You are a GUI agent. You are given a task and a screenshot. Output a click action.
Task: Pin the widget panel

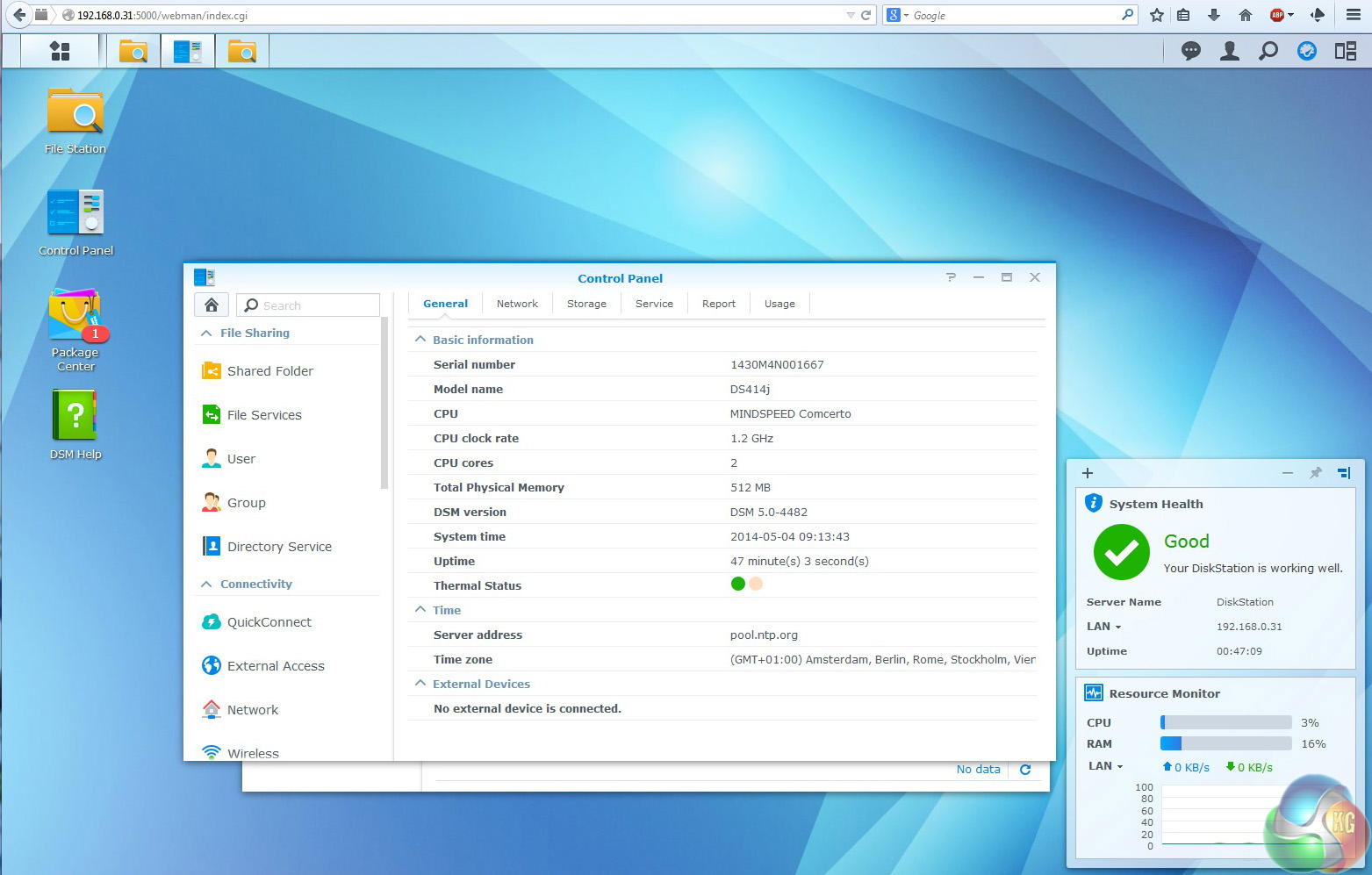(x=1315, y=473)
